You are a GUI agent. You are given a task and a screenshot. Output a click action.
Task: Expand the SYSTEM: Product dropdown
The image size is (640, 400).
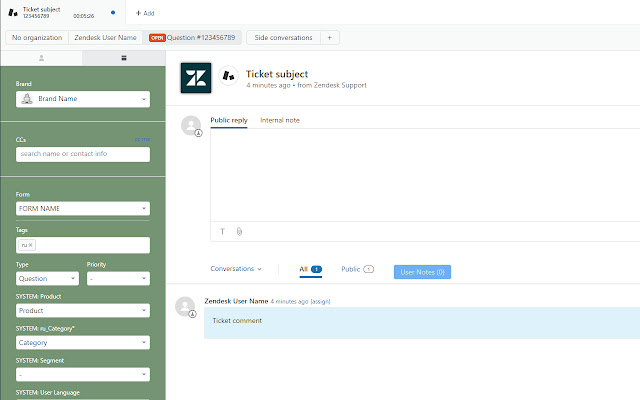tap(83, 311)
